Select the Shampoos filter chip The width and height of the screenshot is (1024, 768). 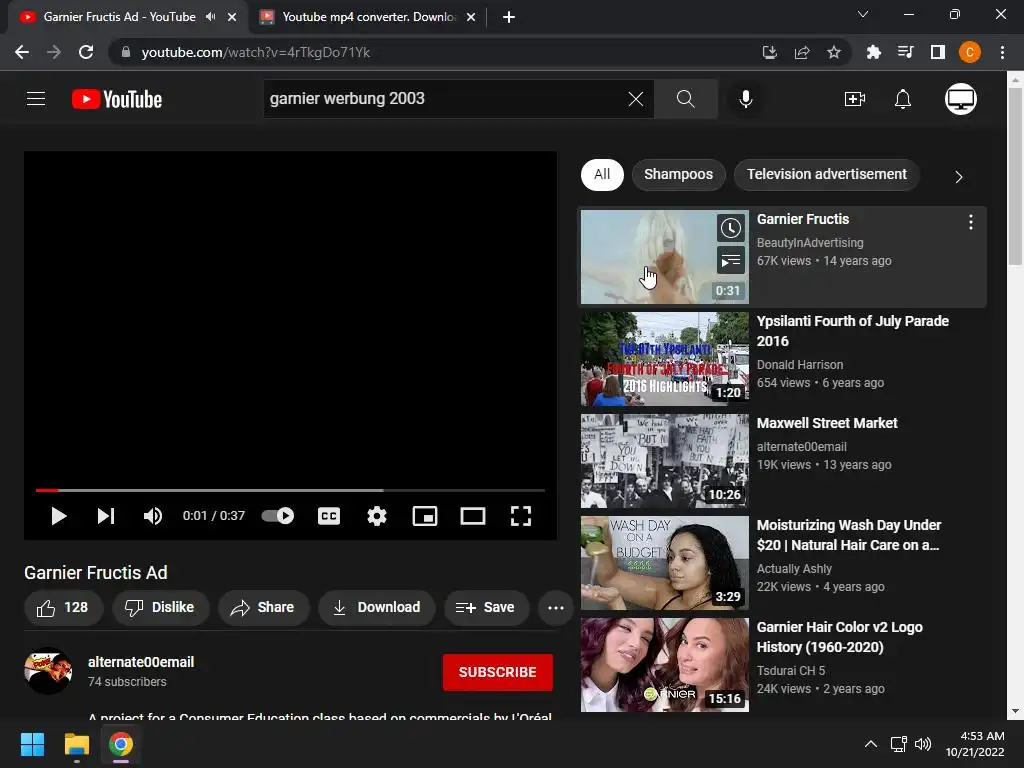[x=679, y=174]
